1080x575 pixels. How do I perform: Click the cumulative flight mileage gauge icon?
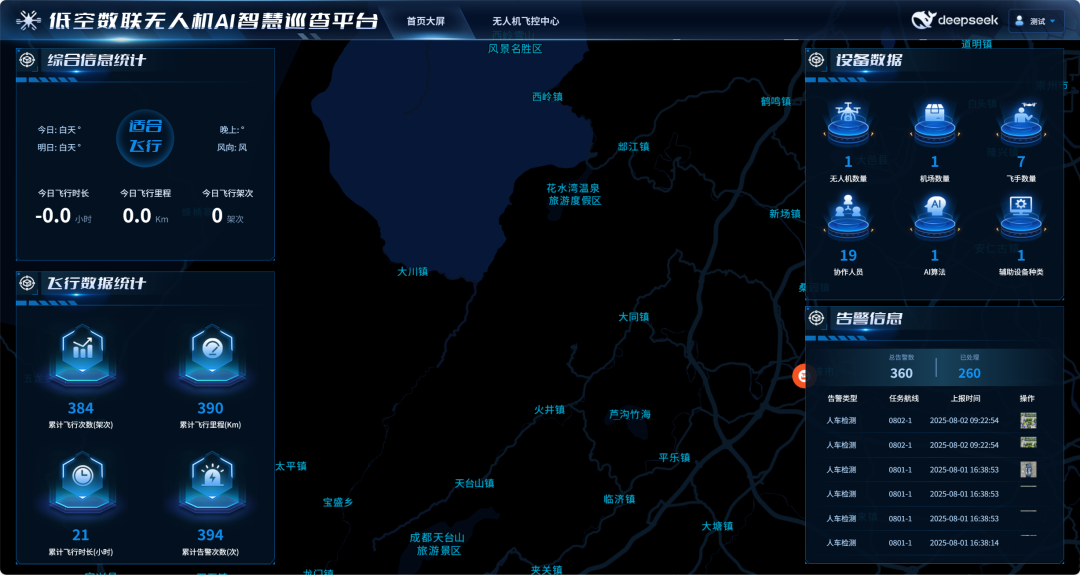210,353
